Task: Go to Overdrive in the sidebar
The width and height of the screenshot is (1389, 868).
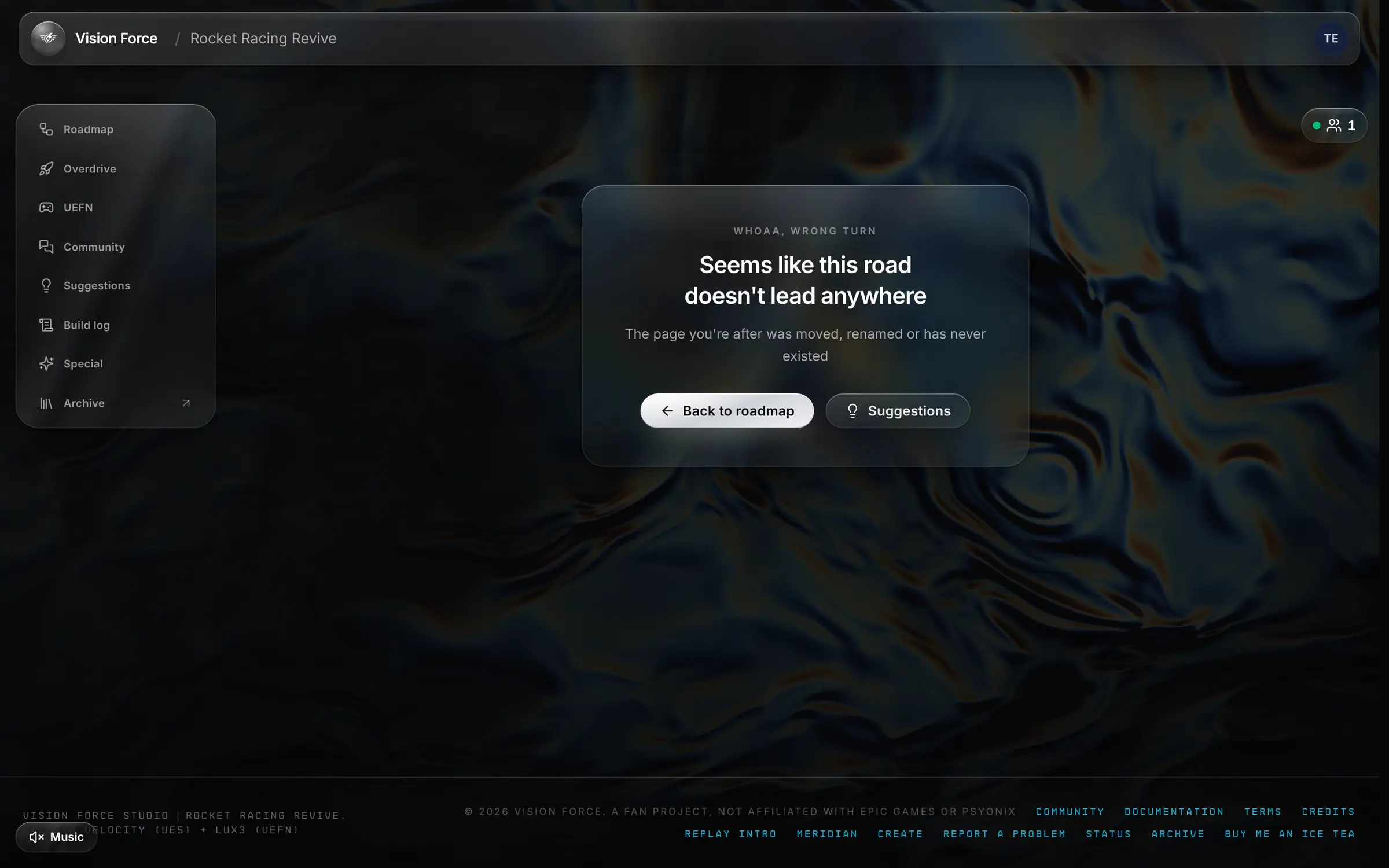Action: click(x=116, y=168)
